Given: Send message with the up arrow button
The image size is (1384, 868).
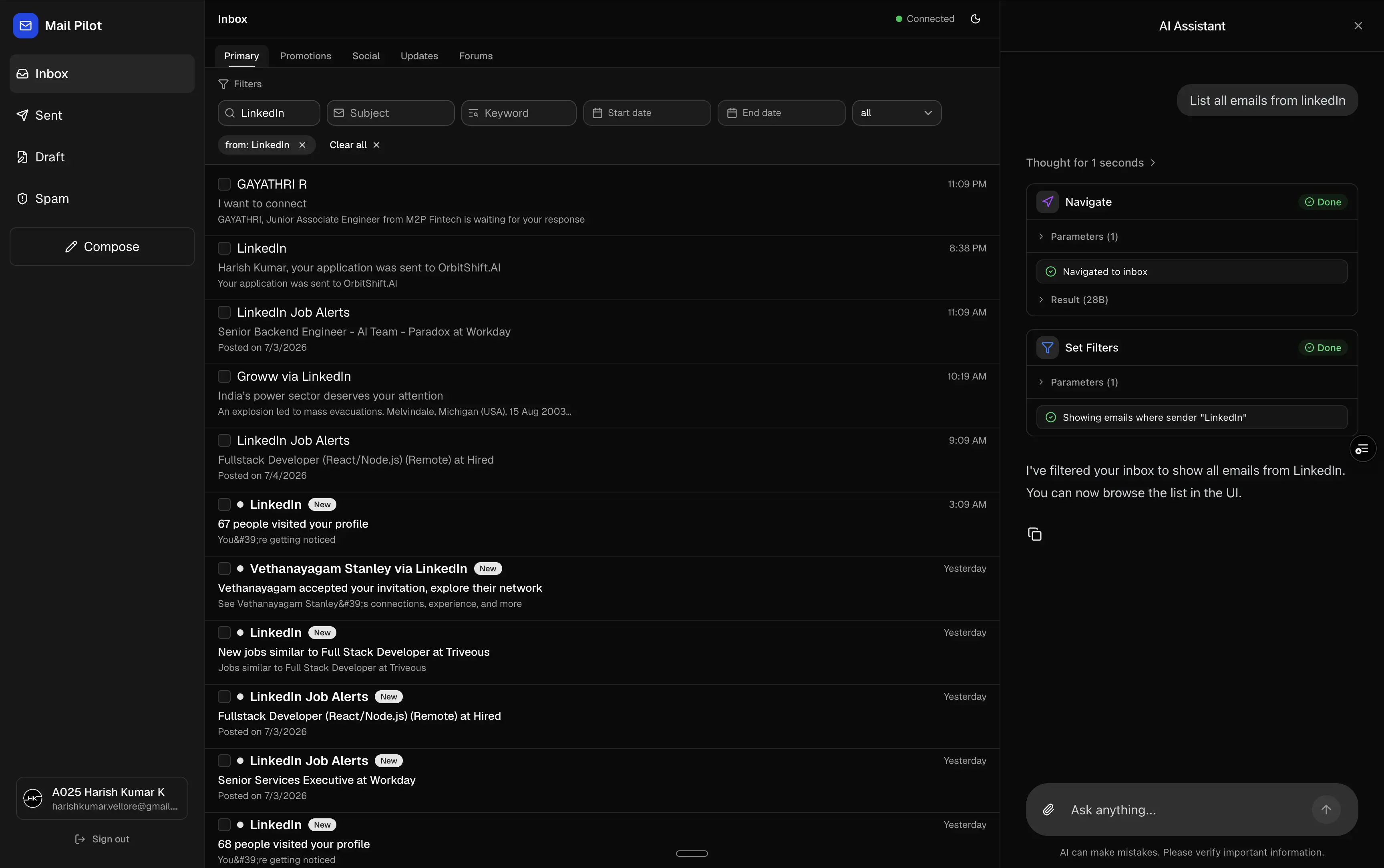Looking at the screenshot, I should click(x=1326, y=810).
